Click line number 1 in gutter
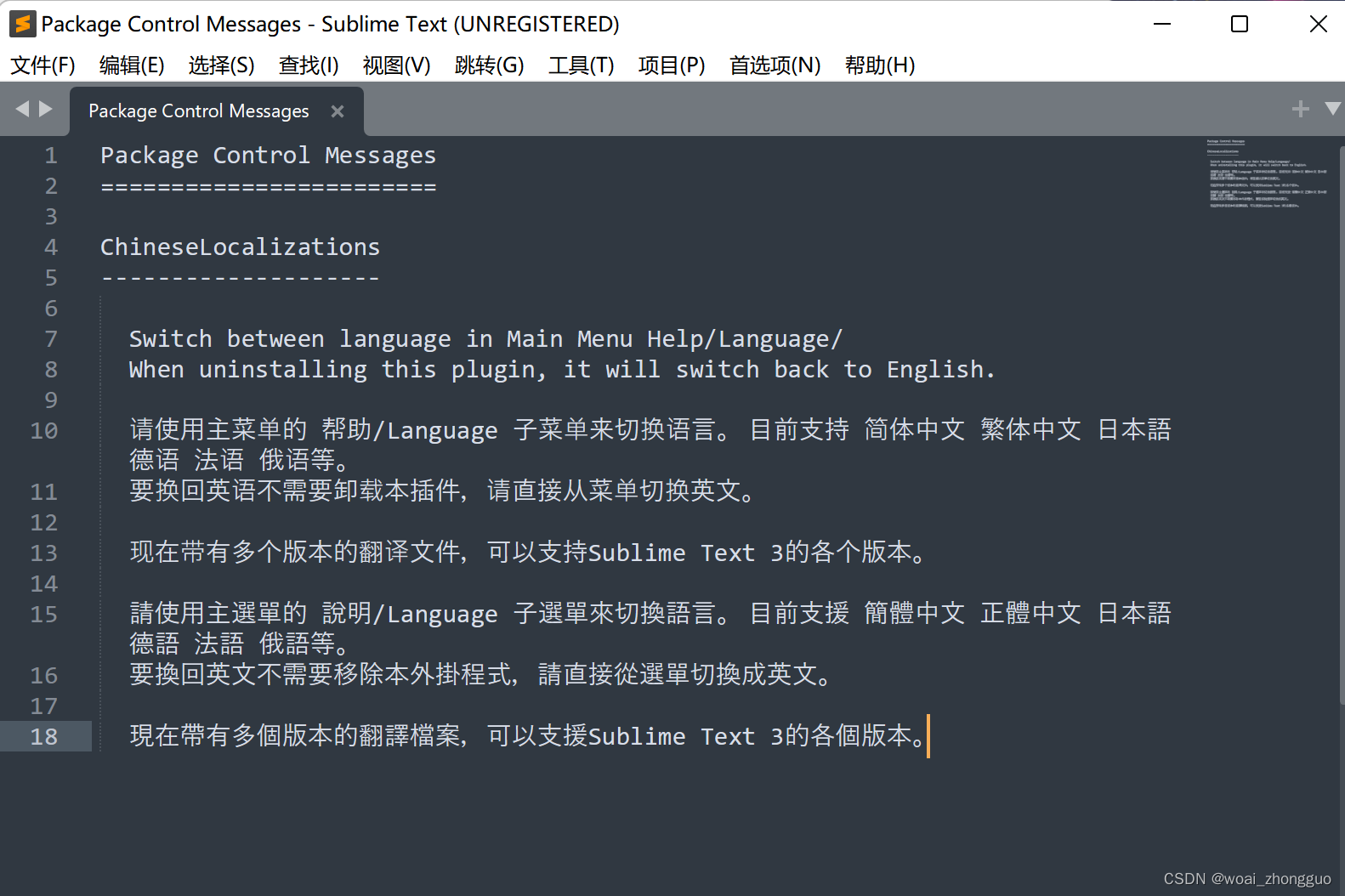 click(51, 156)
